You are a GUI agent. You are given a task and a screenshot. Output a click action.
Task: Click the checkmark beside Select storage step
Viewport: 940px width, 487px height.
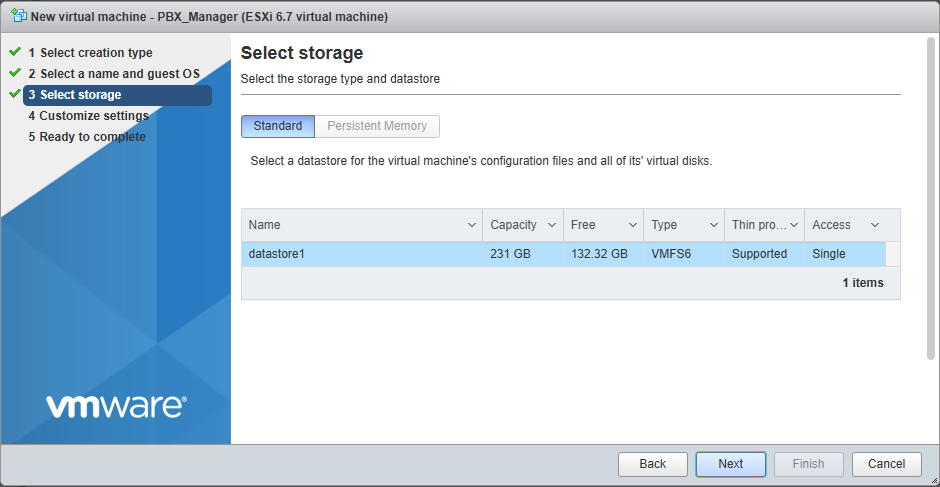pos(15,94)
